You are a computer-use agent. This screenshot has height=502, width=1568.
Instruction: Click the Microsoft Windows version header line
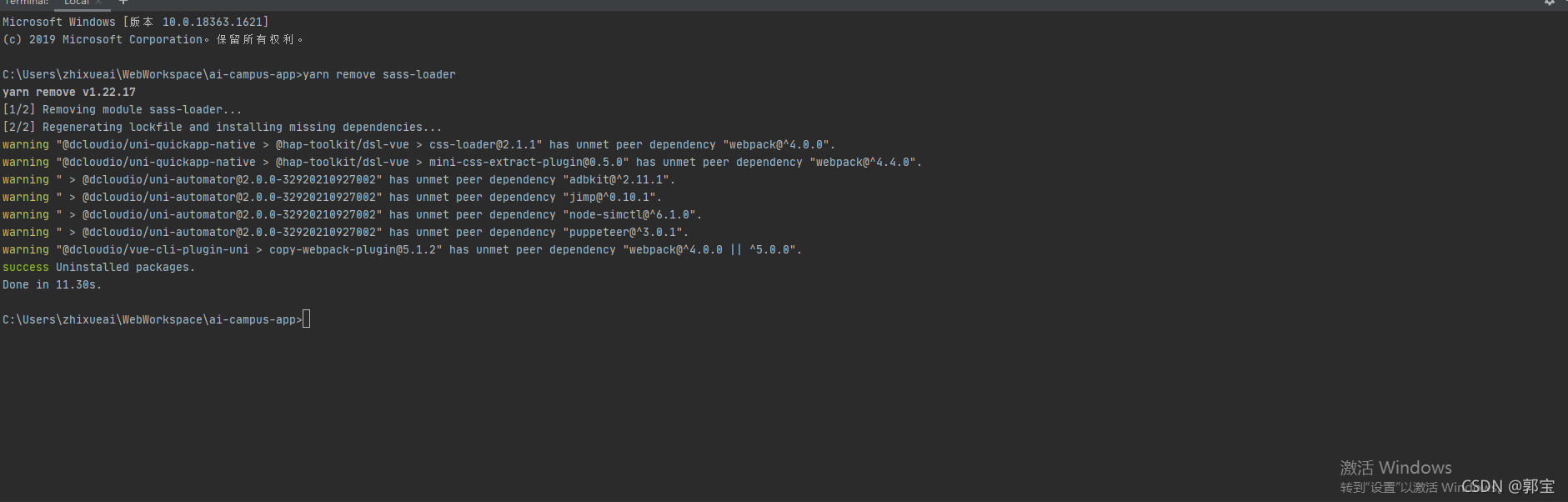point(135,23)
